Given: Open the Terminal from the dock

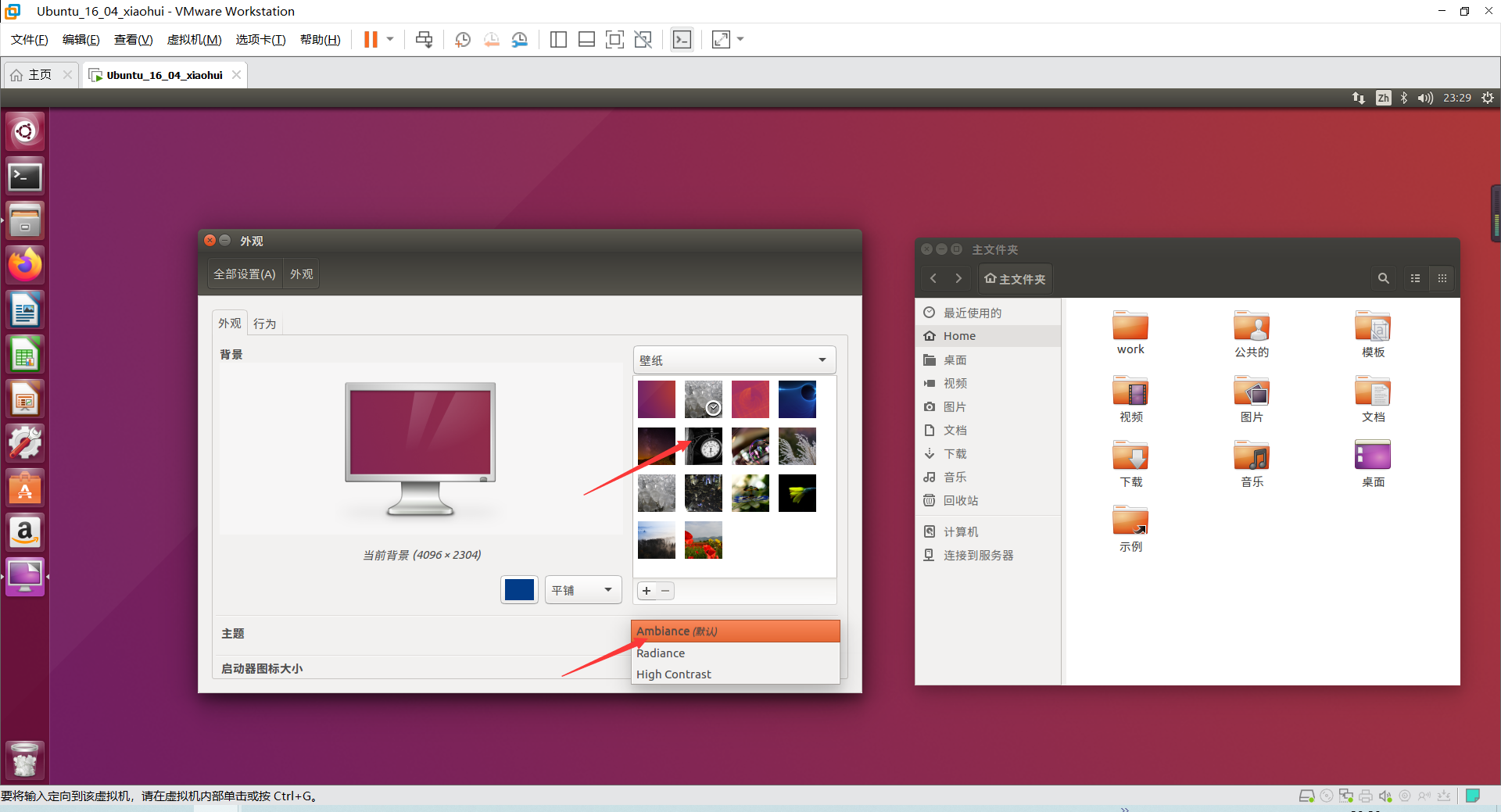Looking at the screenshot, I should 25,176.
